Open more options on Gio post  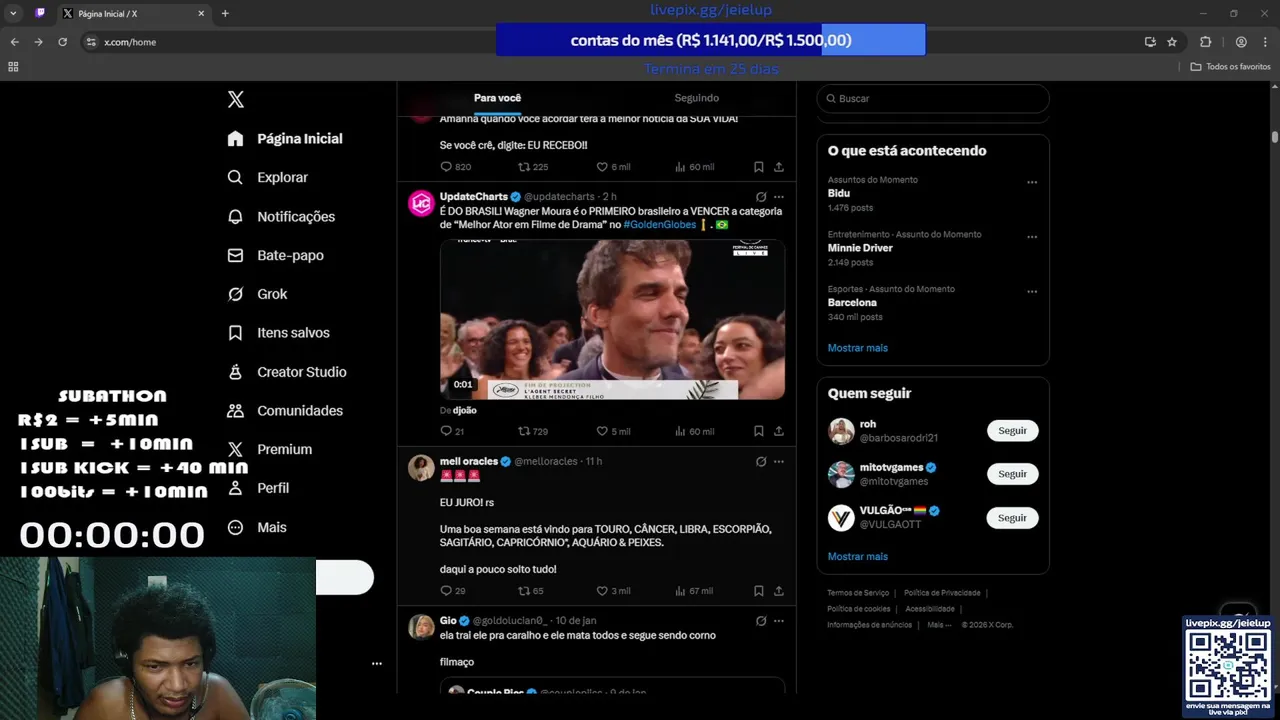tap(779, 621)
